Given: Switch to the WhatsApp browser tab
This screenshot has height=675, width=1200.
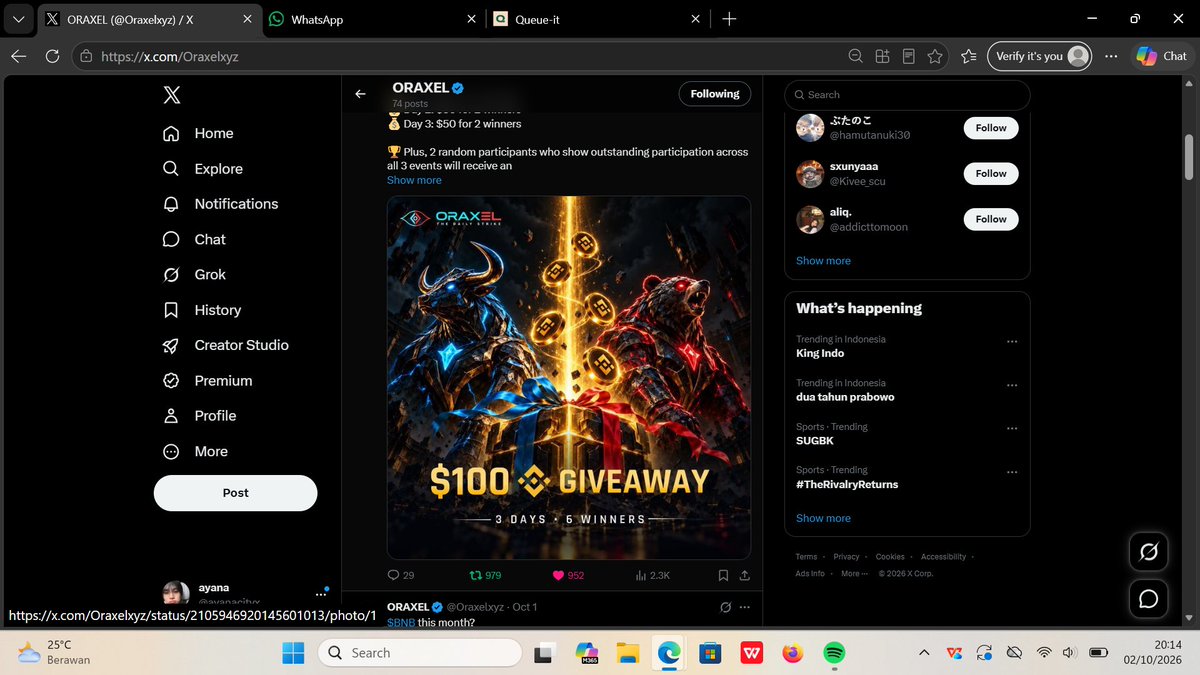Looking at the screenshot, I should (372, 19).
